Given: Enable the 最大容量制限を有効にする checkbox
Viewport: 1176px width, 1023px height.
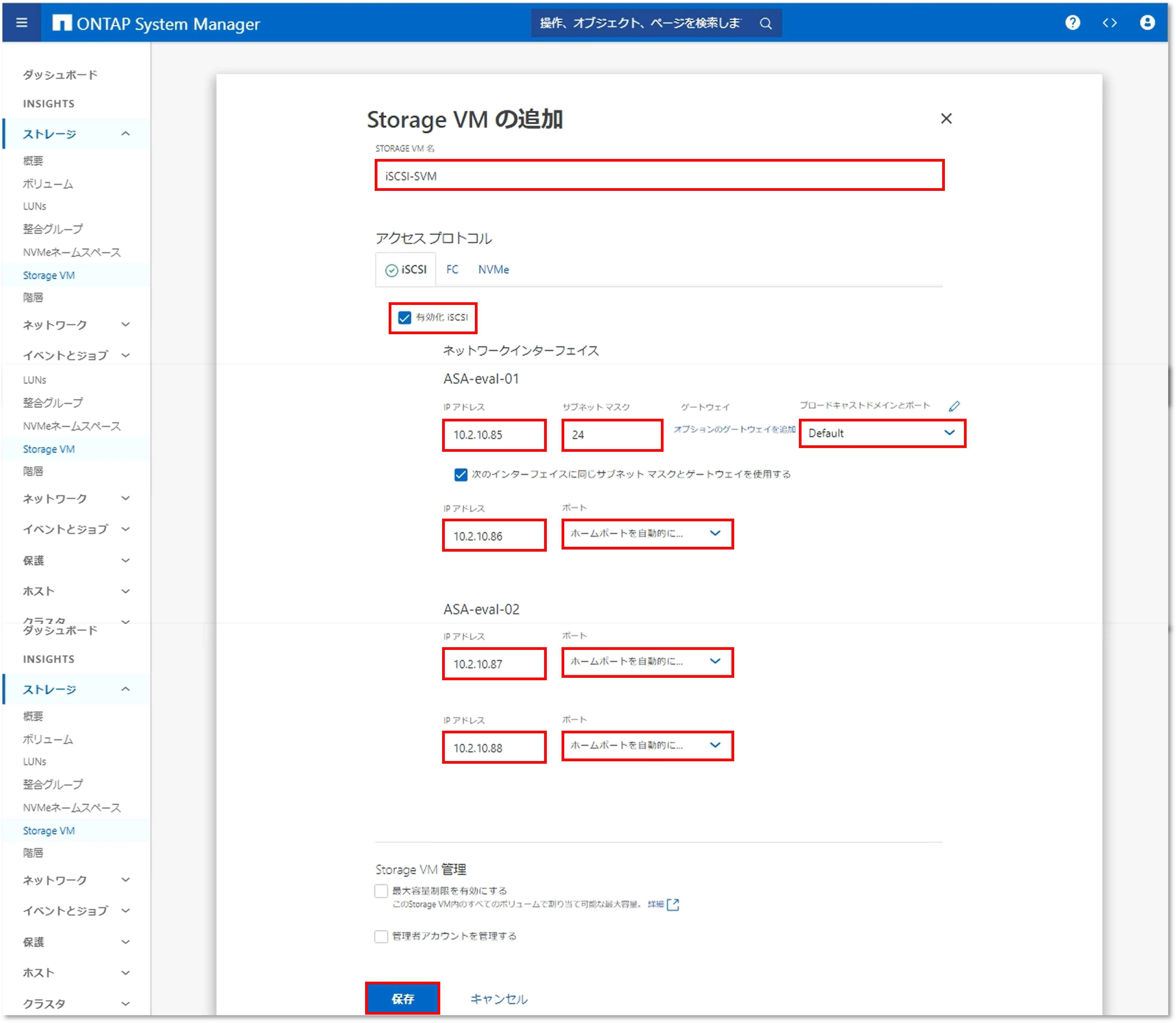Looking at the screenshot, I should (x=381, y=891).
